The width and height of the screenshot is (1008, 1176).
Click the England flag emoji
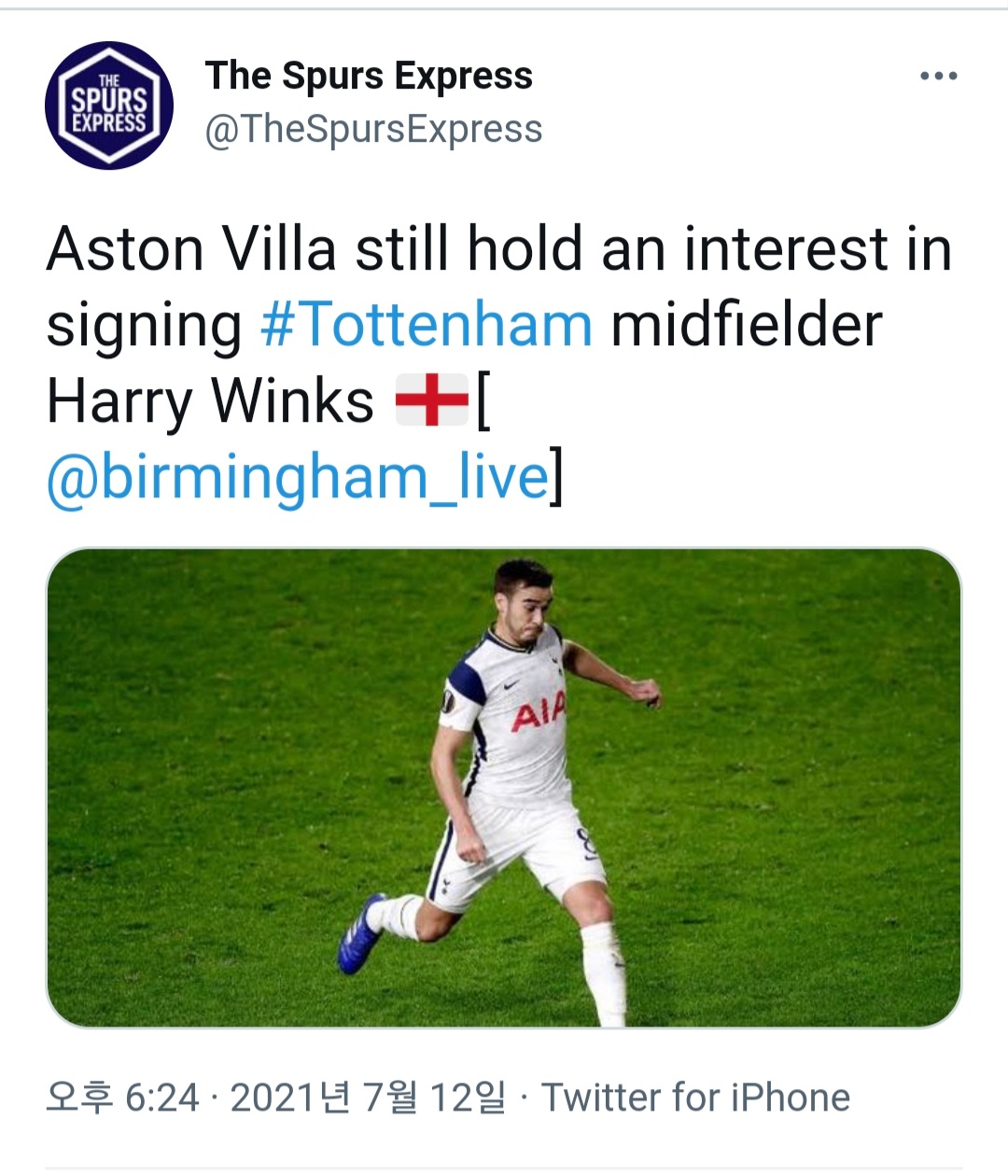click(431, 400)
